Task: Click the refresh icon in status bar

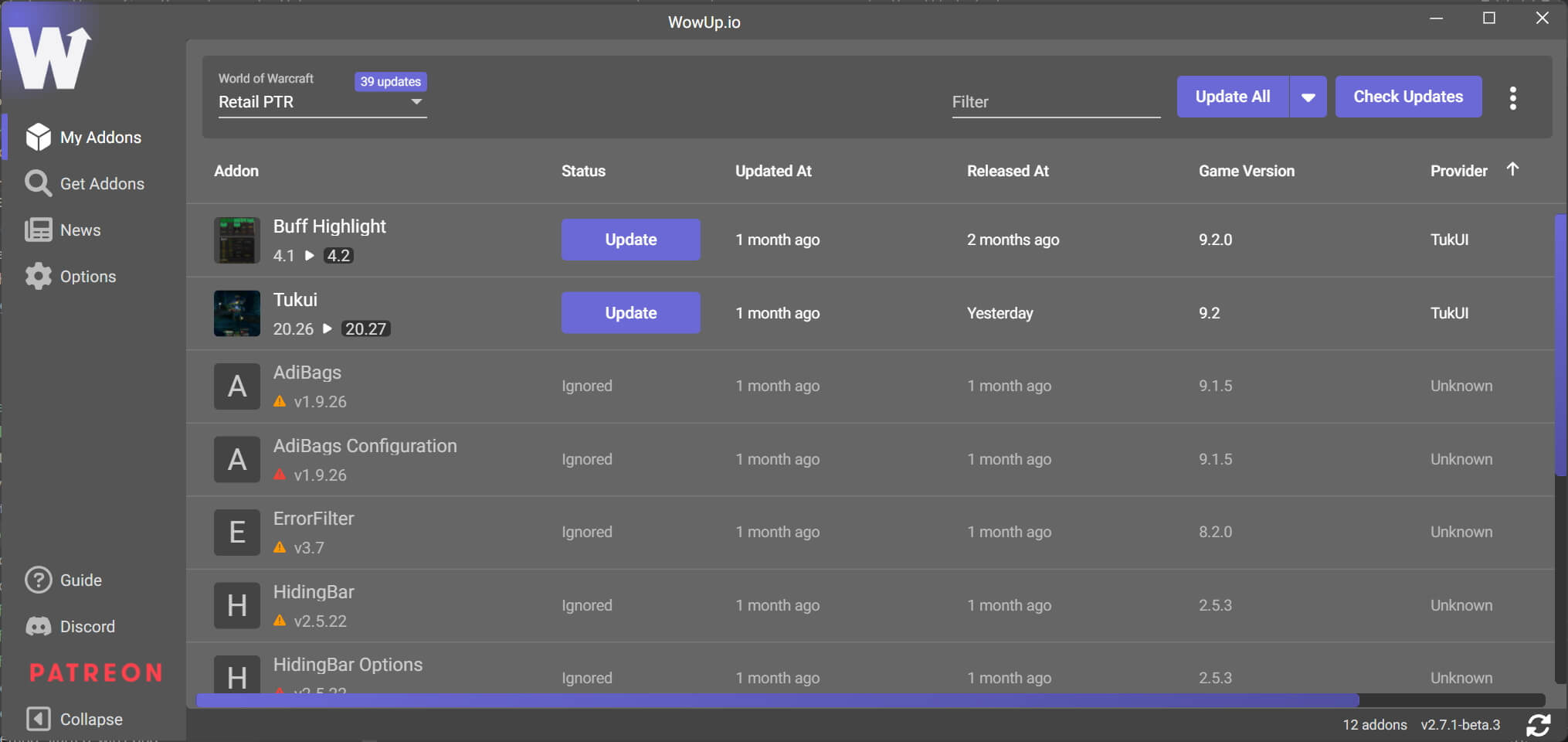Action: (x=1539, y=725)
